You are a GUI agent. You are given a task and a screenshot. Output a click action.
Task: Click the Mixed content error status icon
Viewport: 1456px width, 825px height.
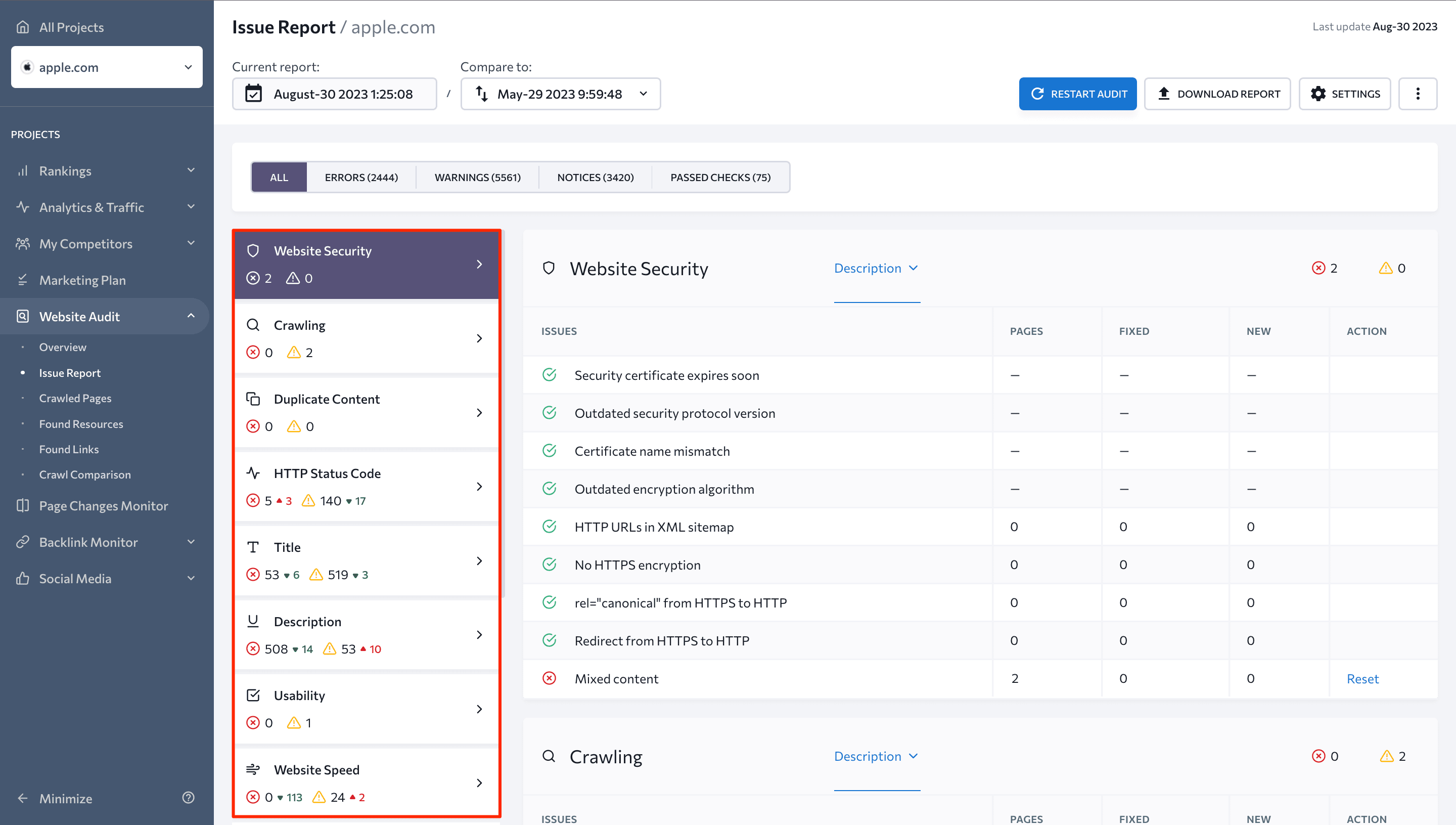[x=550, y=678]
